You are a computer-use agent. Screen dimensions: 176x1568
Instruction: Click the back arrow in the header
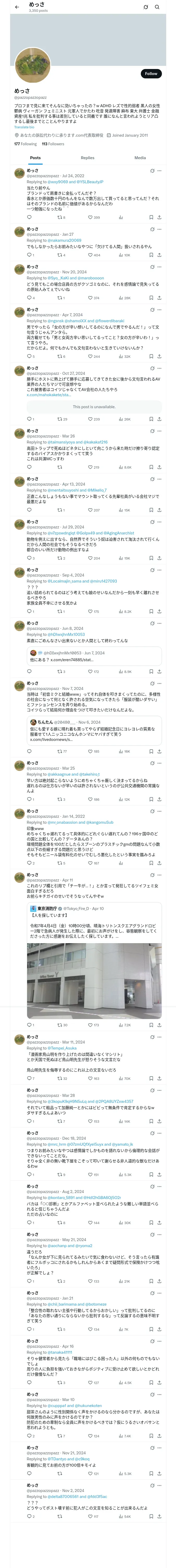pyautogui.click(x=18, y=7)
